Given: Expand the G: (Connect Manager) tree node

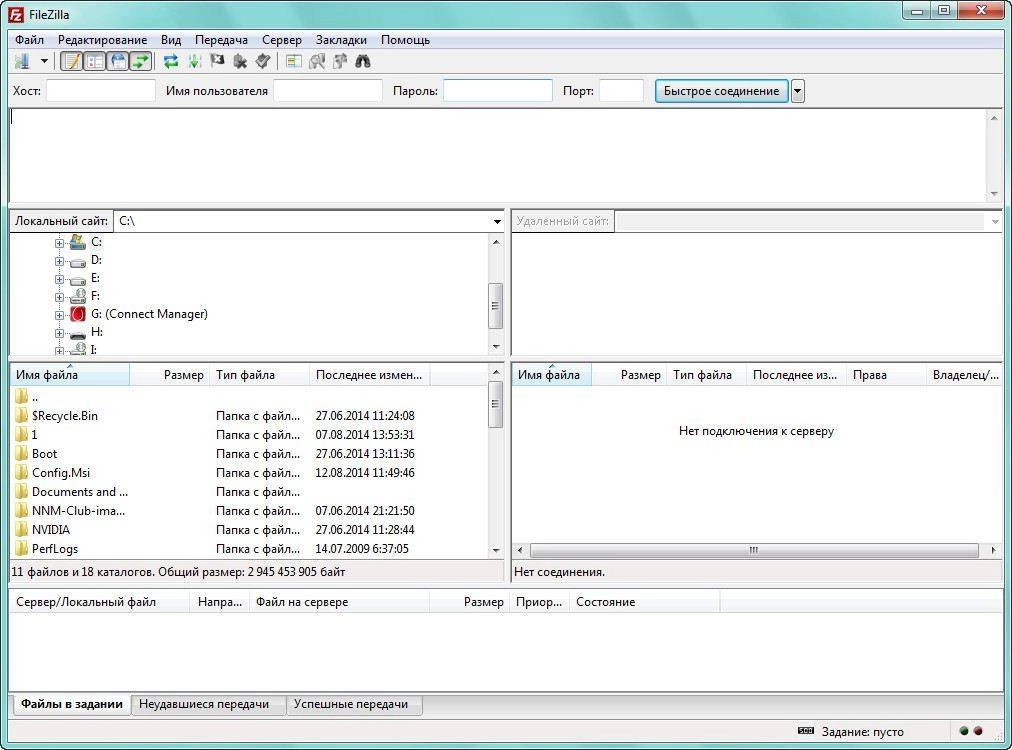Looking at the screenshot, I should 59,316.
